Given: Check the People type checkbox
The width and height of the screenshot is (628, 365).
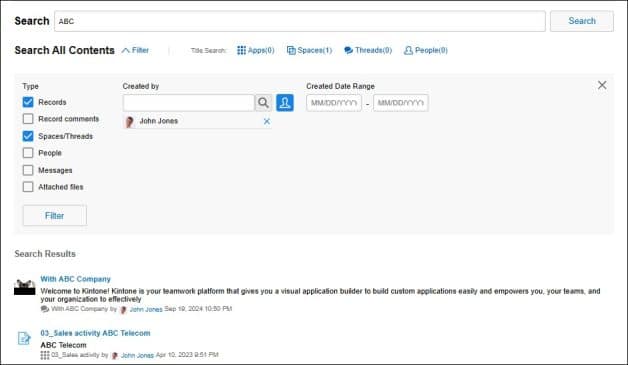Looking at the screenshot, I should pyautogui.click(x=28, y=153).
